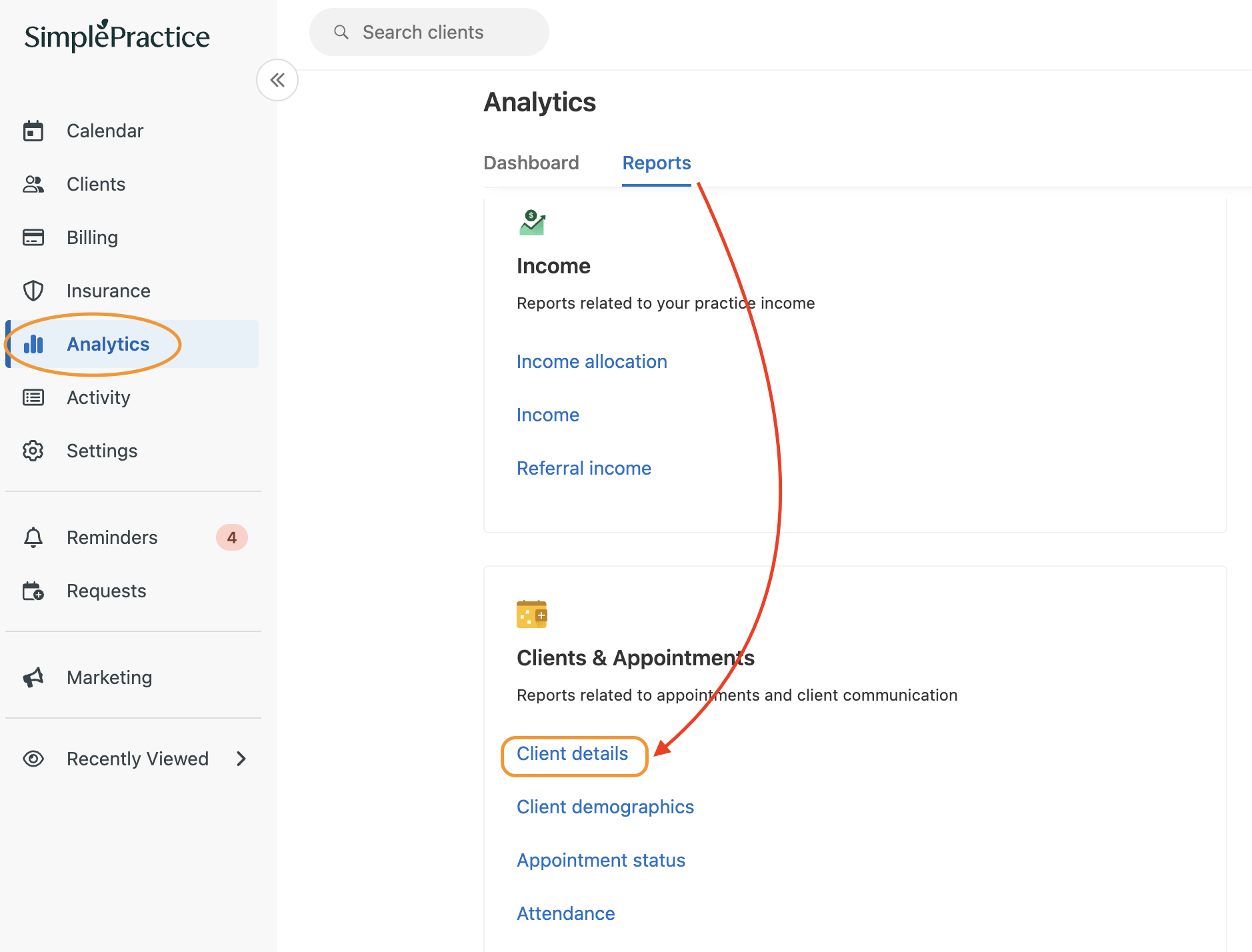View the Appointment status report
The image size is (1252, 952).
601,860
